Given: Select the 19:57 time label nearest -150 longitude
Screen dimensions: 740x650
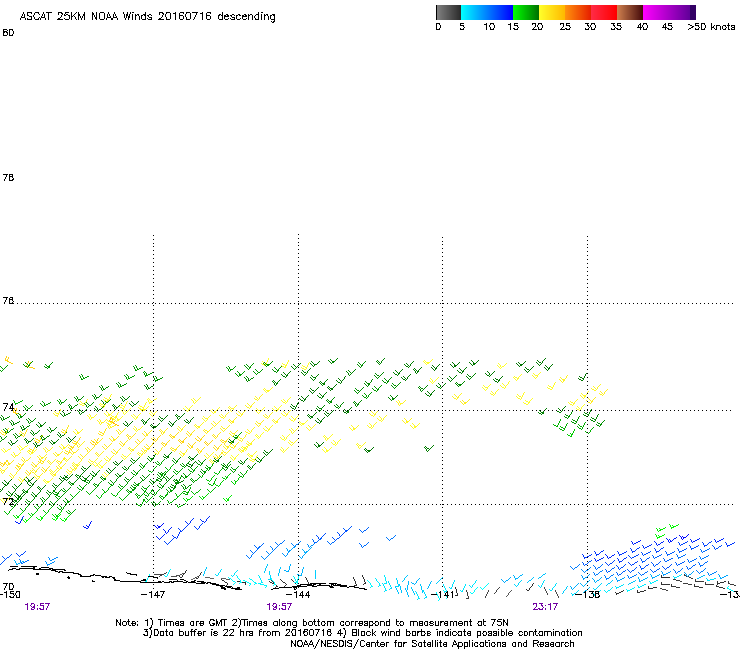Looking at the screenshot, I should pyautogui.click(x=37, y=607).
